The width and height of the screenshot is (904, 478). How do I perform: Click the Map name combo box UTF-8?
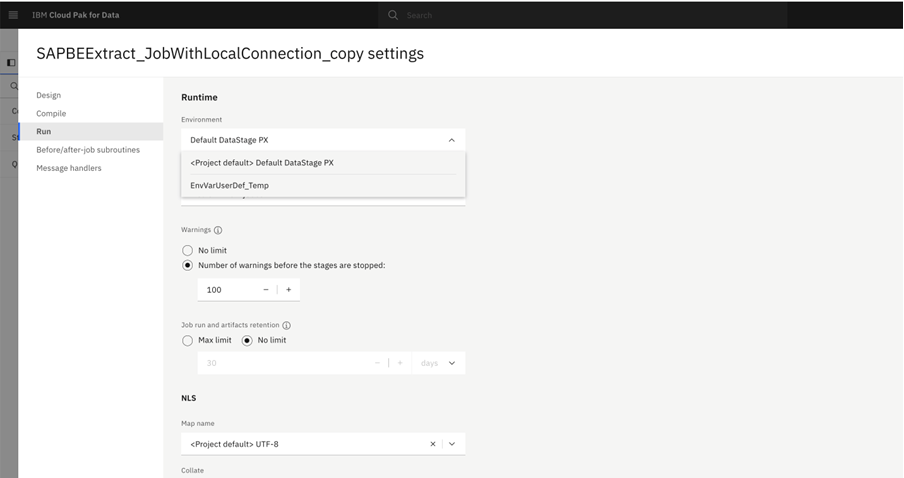[323, 444]
